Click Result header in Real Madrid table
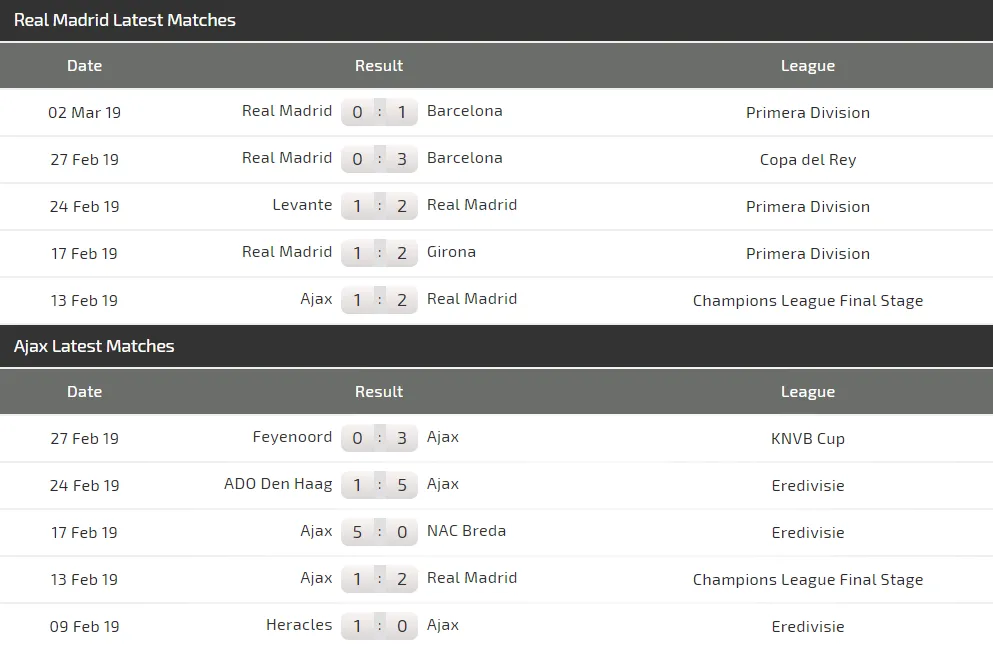 (379, 65)
